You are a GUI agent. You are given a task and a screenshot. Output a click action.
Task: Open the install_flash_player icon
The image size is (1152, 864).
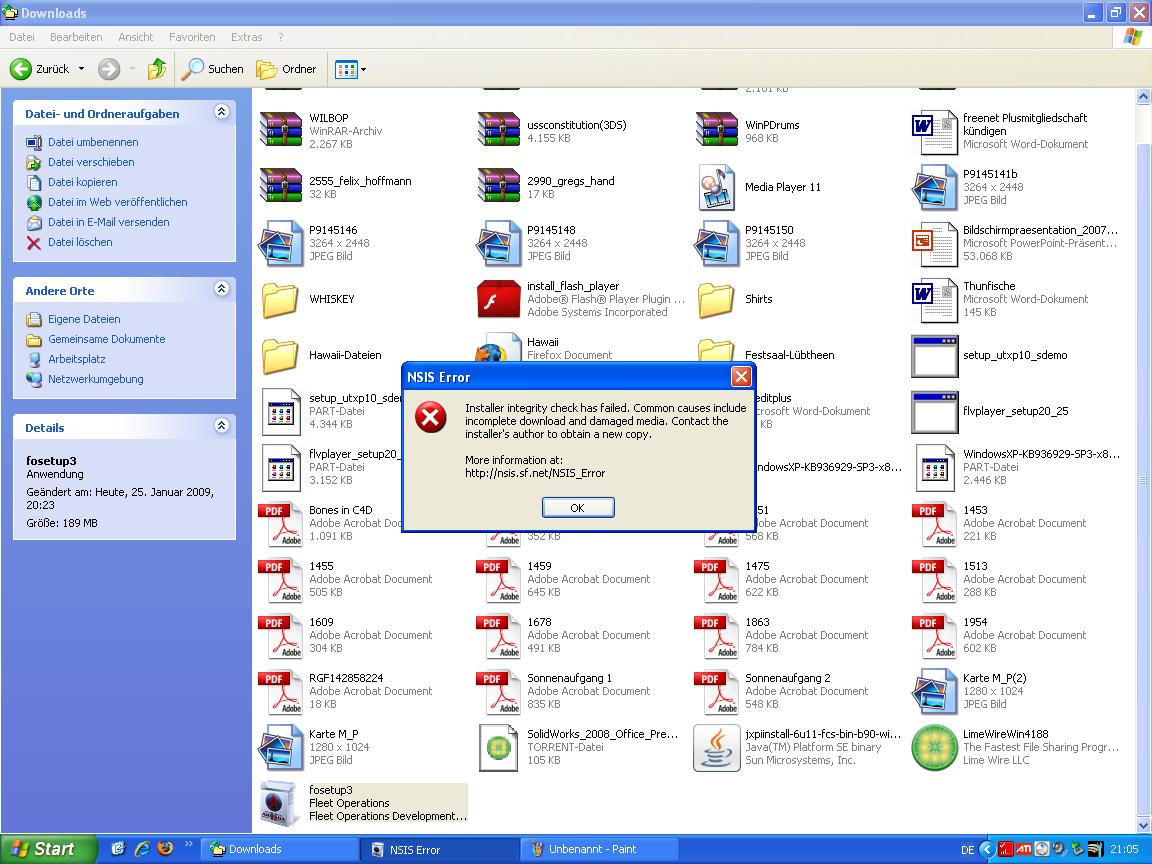(x=498, y=299)
